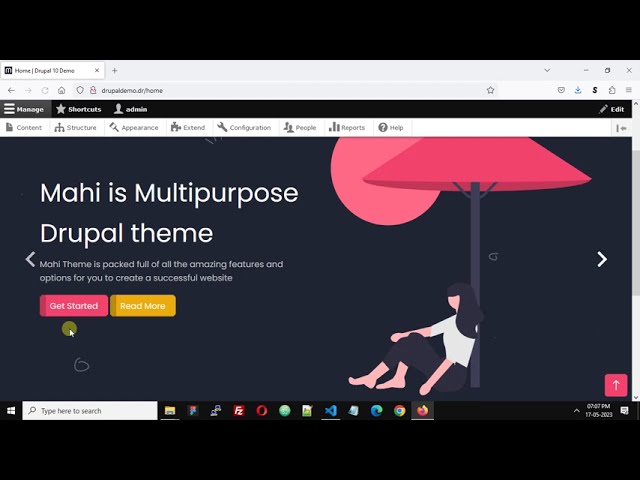640x480 pixels.
Task: Open Visual Studio Code from taskbar
Action: click(x=331, y=411)
